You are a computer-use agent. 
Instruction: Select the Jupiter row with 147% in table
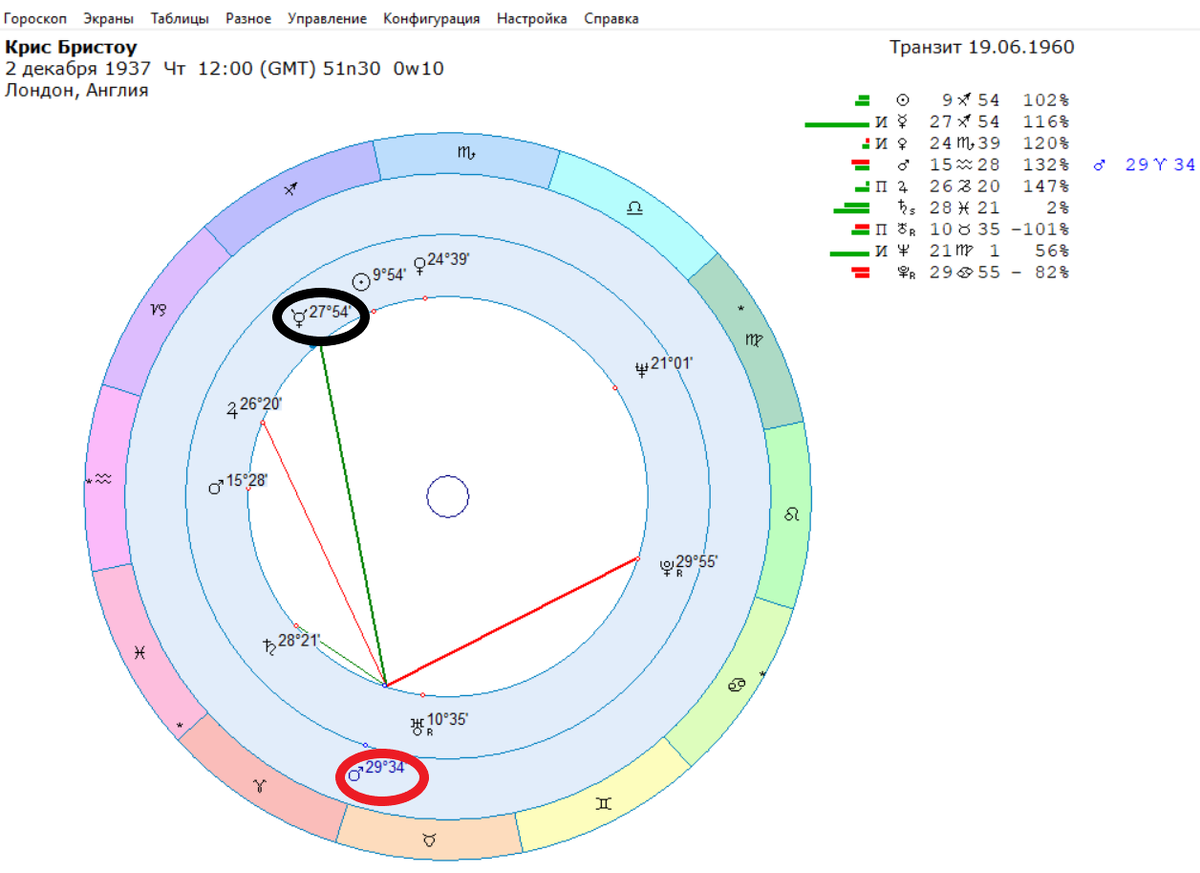coord(960,186)
